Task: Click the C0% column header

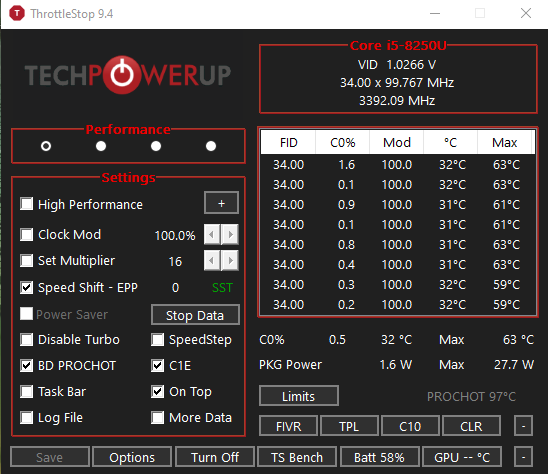Action: click(342, 143)
